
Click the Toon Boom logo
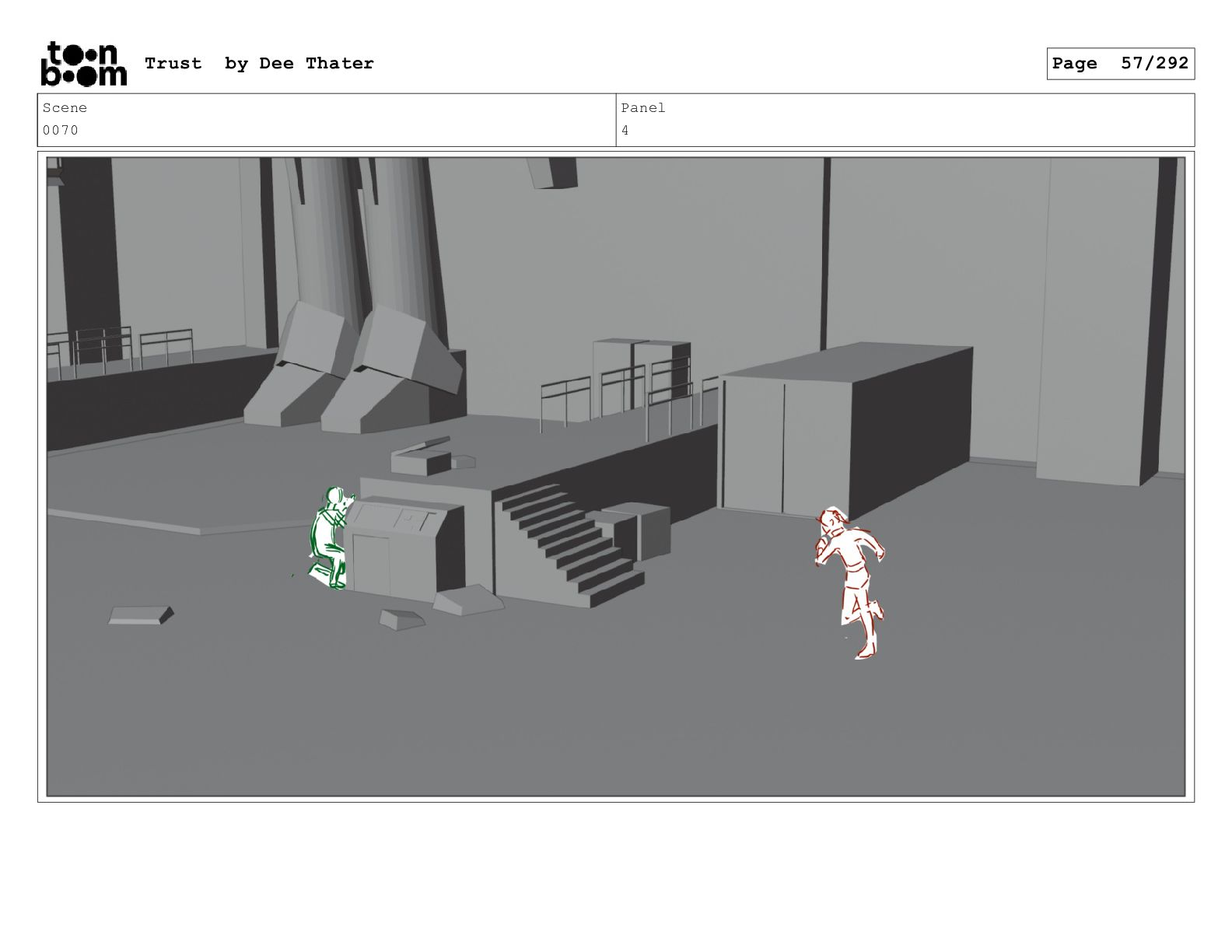83,64
